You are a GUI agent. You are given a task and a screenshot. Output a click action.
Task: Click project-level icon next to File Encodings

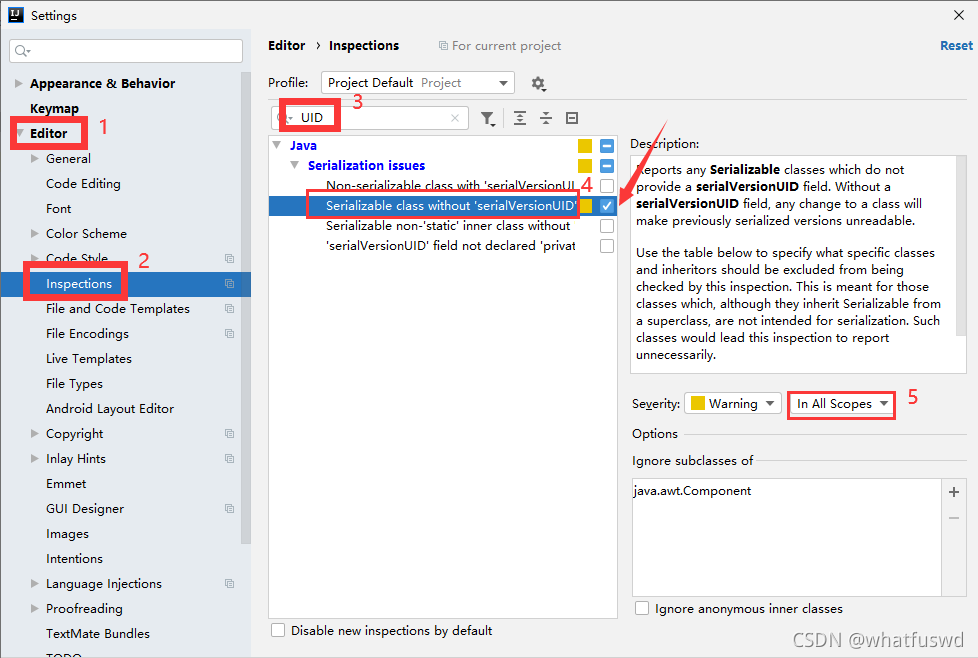pos(230,334)
